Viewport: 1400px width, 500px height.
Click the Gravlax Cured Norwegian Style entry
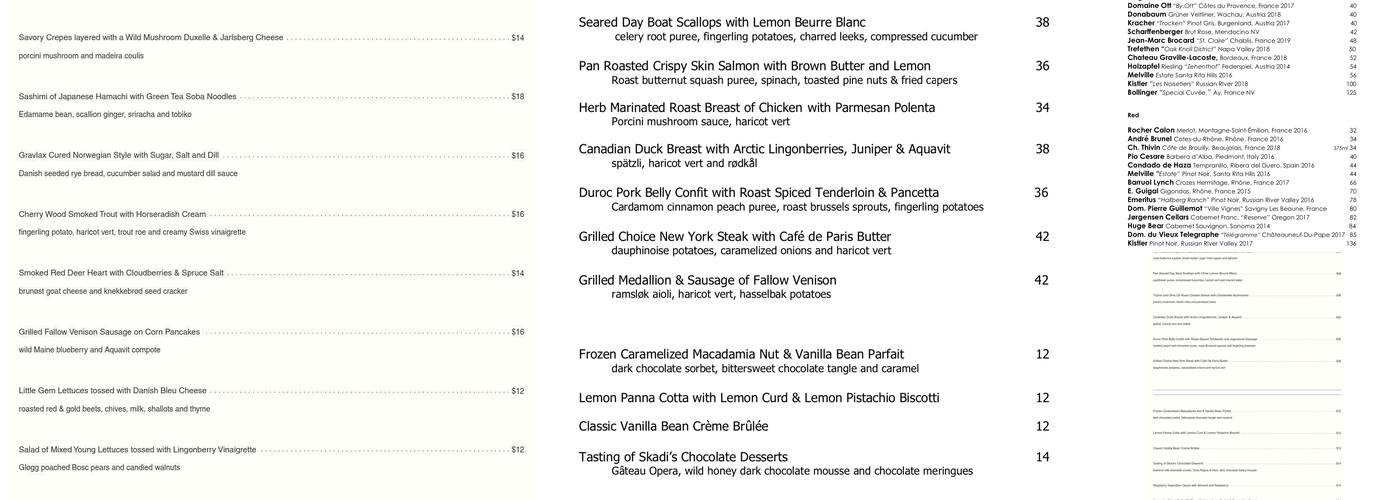(x=118, y=156)
